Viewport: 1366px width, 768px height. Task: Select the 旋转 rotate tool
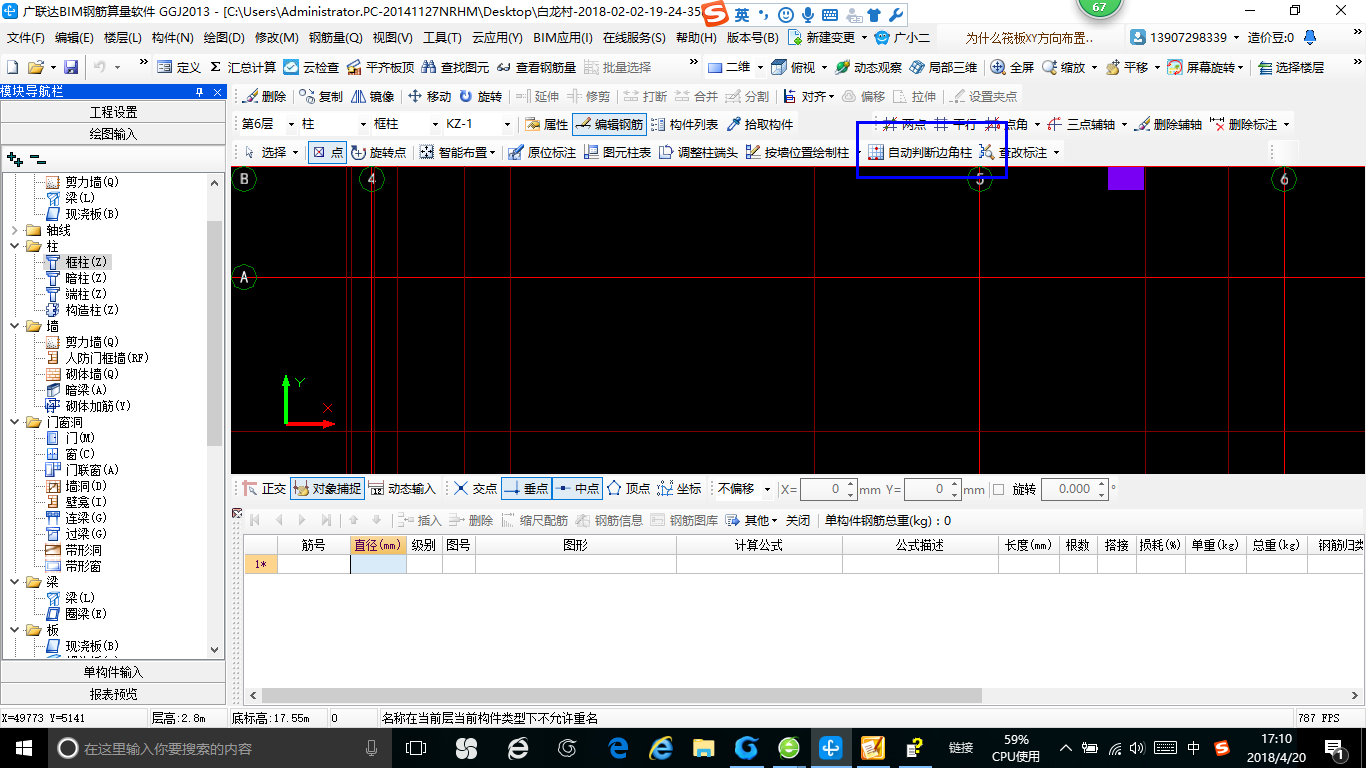coord(480,97)
